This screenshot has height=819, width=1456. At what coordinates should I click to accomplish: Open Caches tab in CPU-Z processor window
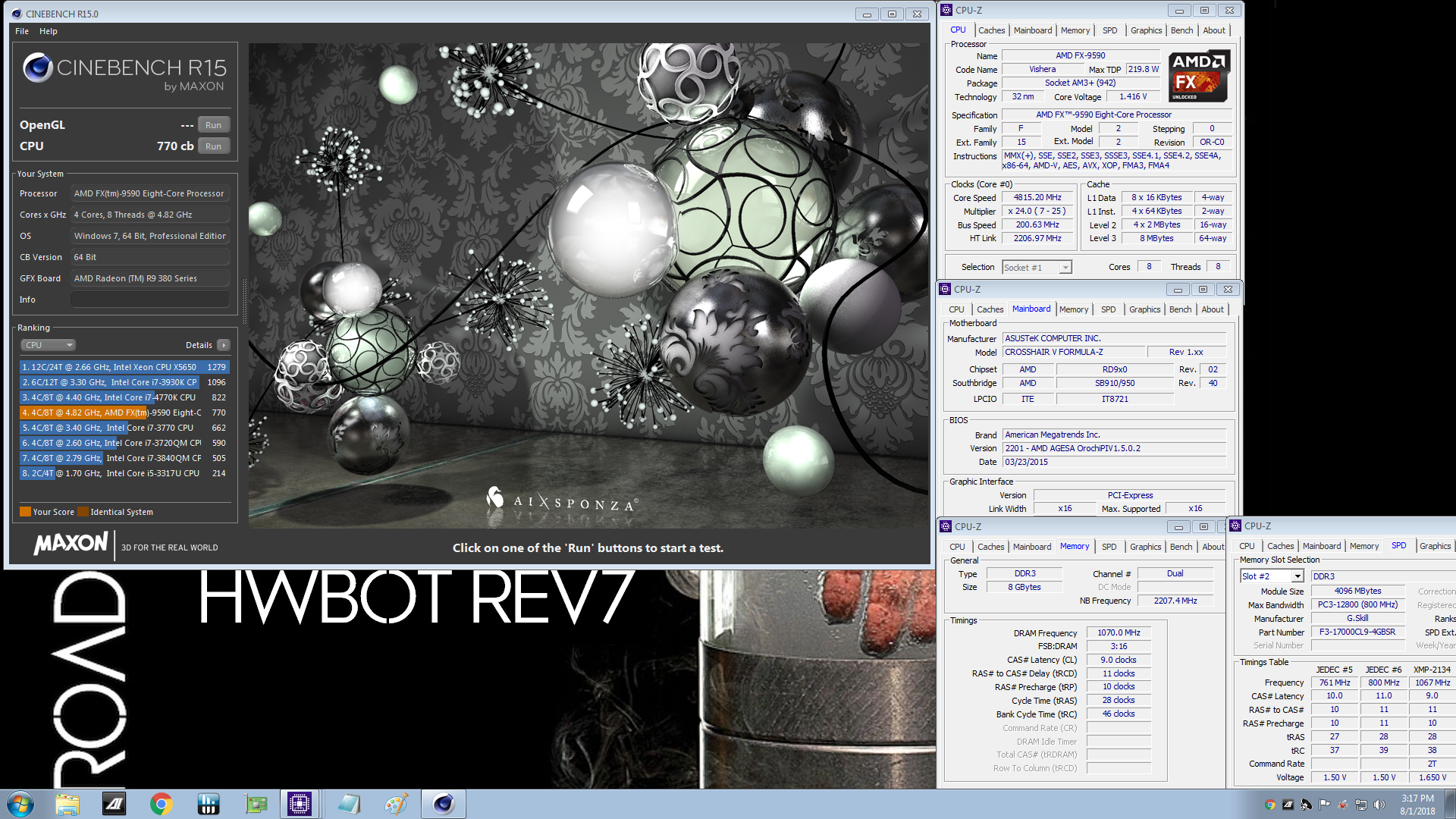pyautogui.click(x=991, y=30)
